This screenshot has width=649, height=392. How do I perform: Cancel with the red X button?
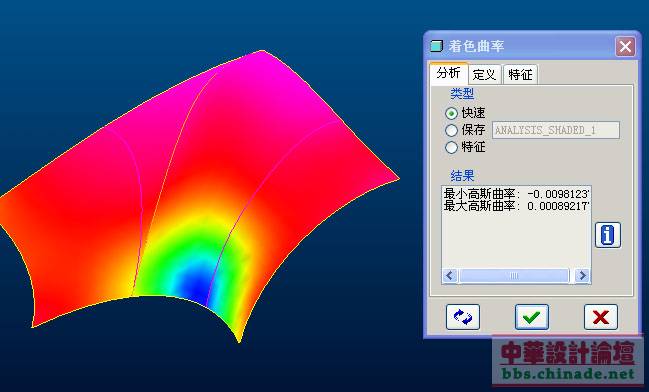pyautogui.click(x=601, y=317)
